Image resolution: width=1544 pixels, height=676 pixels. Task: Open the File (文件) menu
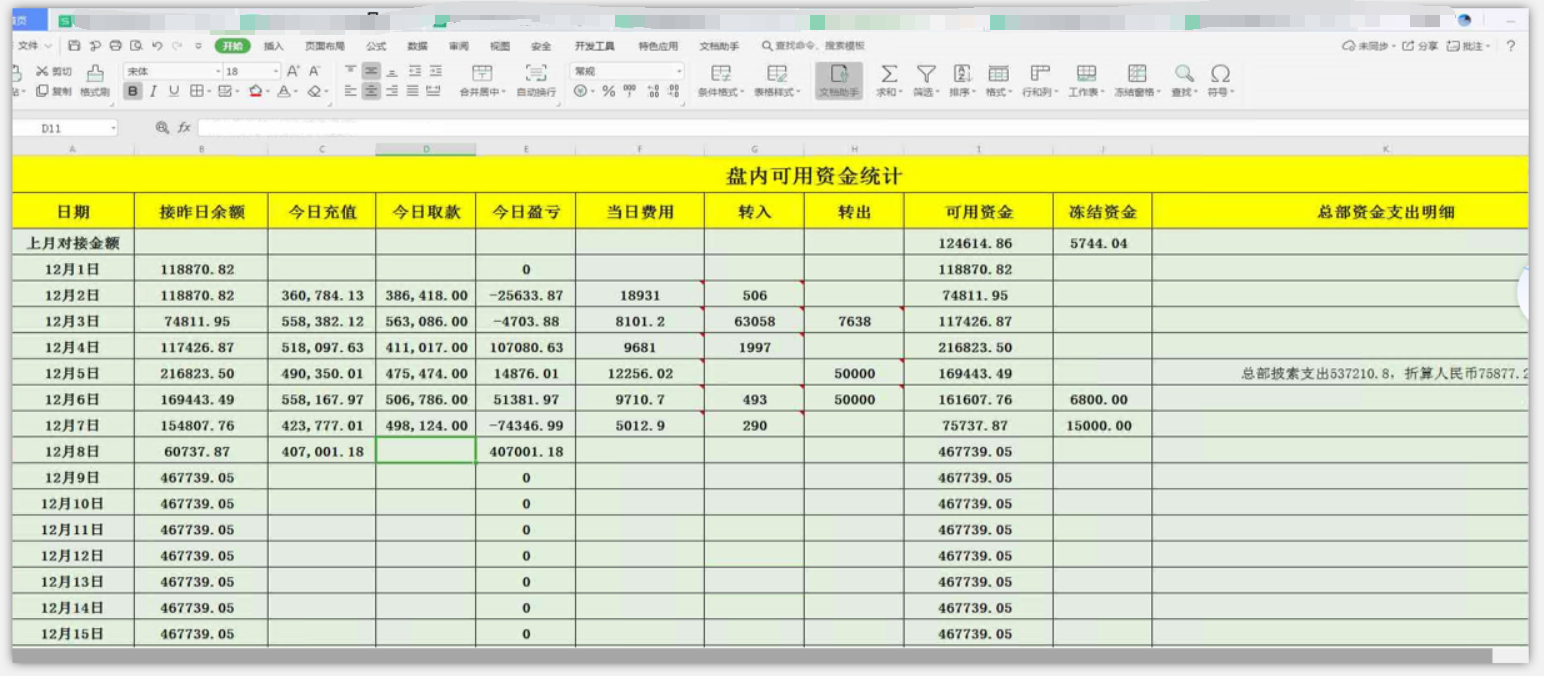pyautogui.click(x=34, y=46)
